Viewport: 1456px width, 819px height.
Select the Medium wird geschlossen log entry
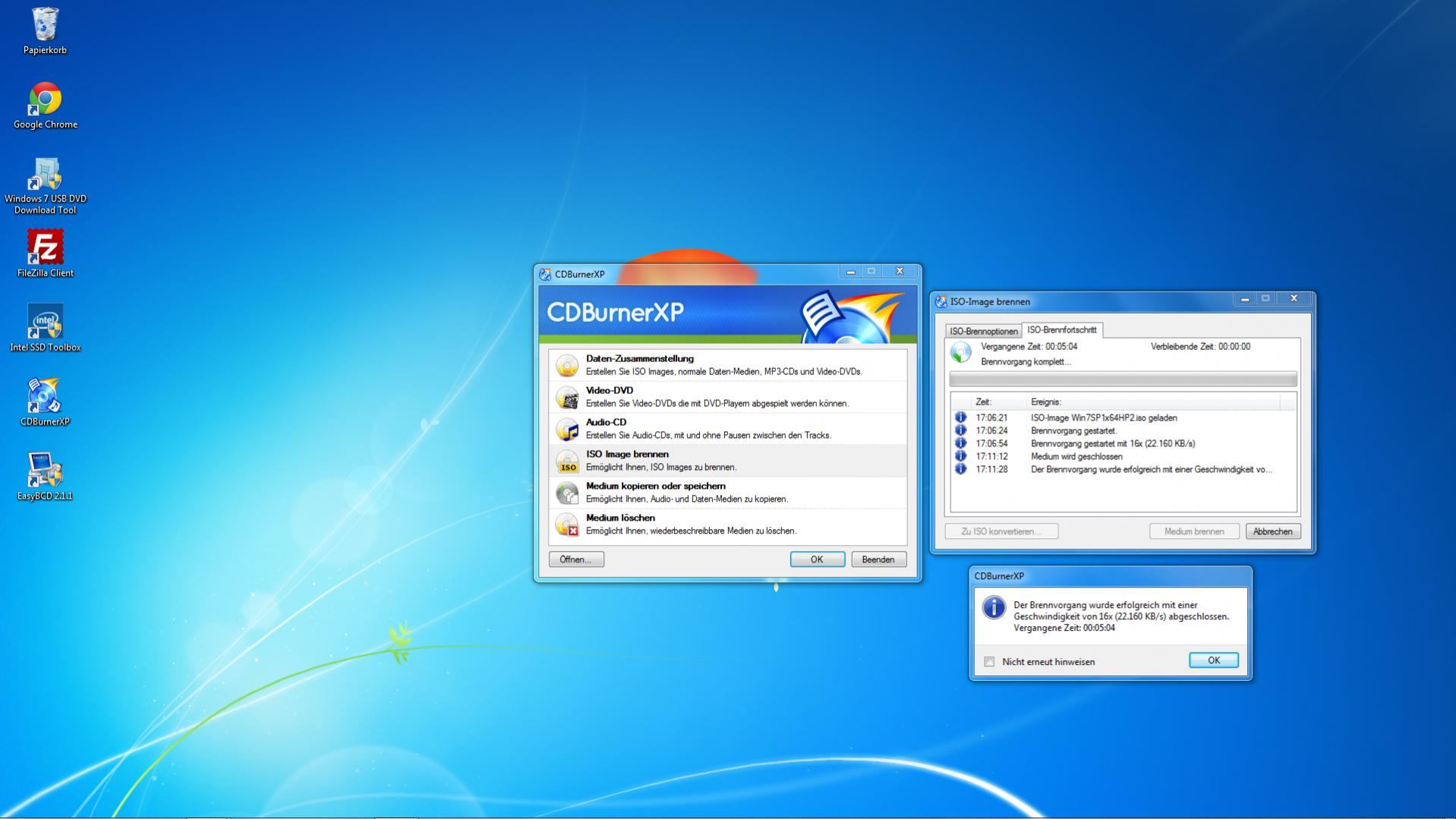pyautogui.click(x=1124, y=456)
